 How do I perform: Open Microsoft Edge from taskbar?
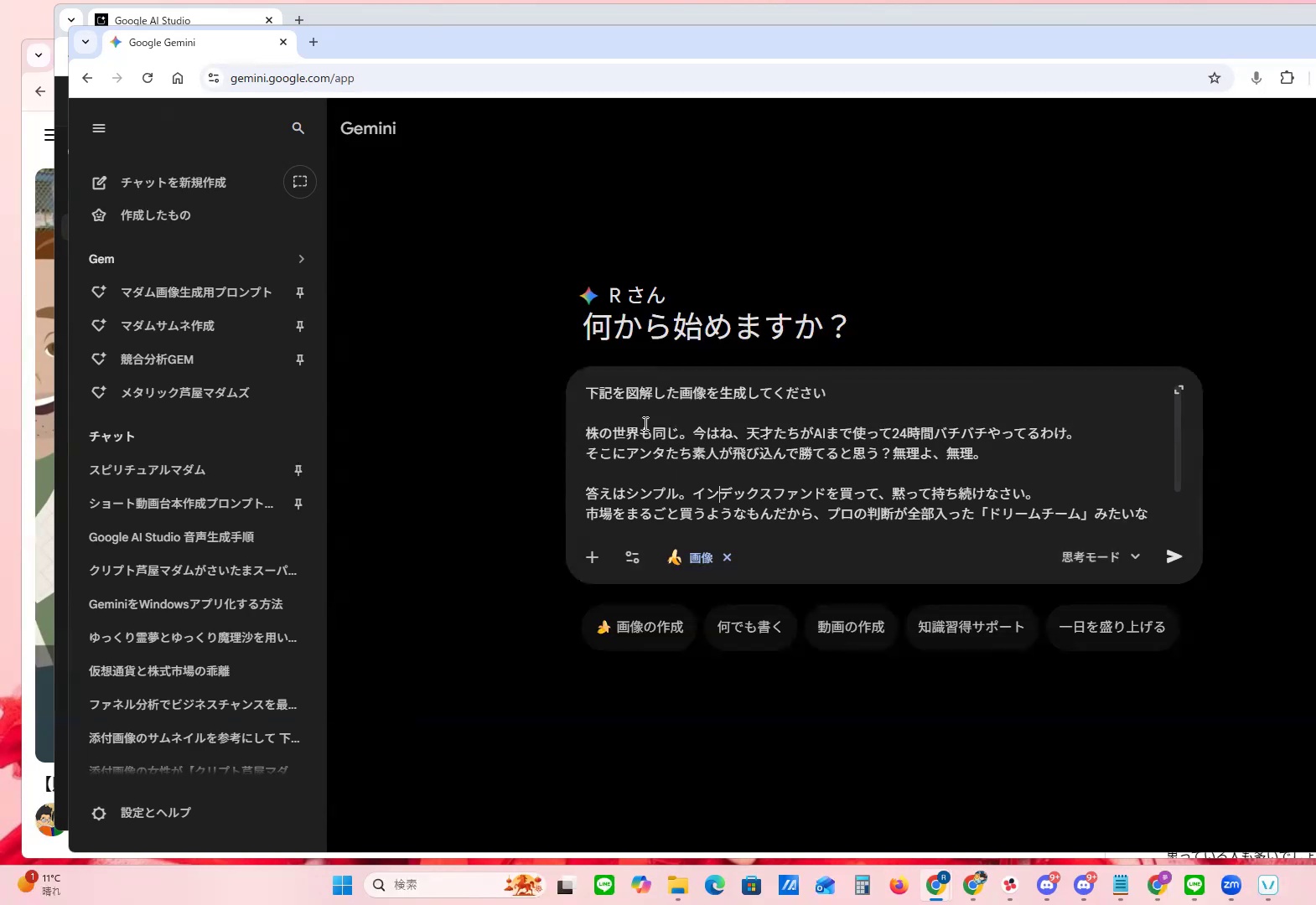715,885
